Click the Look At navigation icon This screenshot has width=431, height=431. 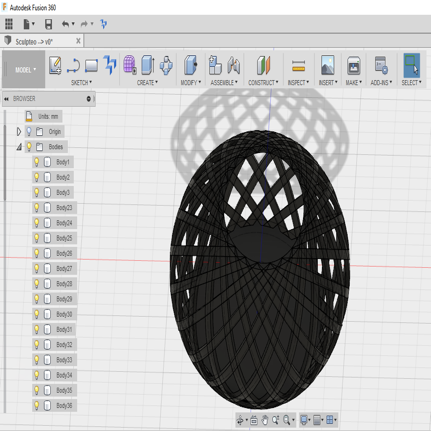point(254,420)
